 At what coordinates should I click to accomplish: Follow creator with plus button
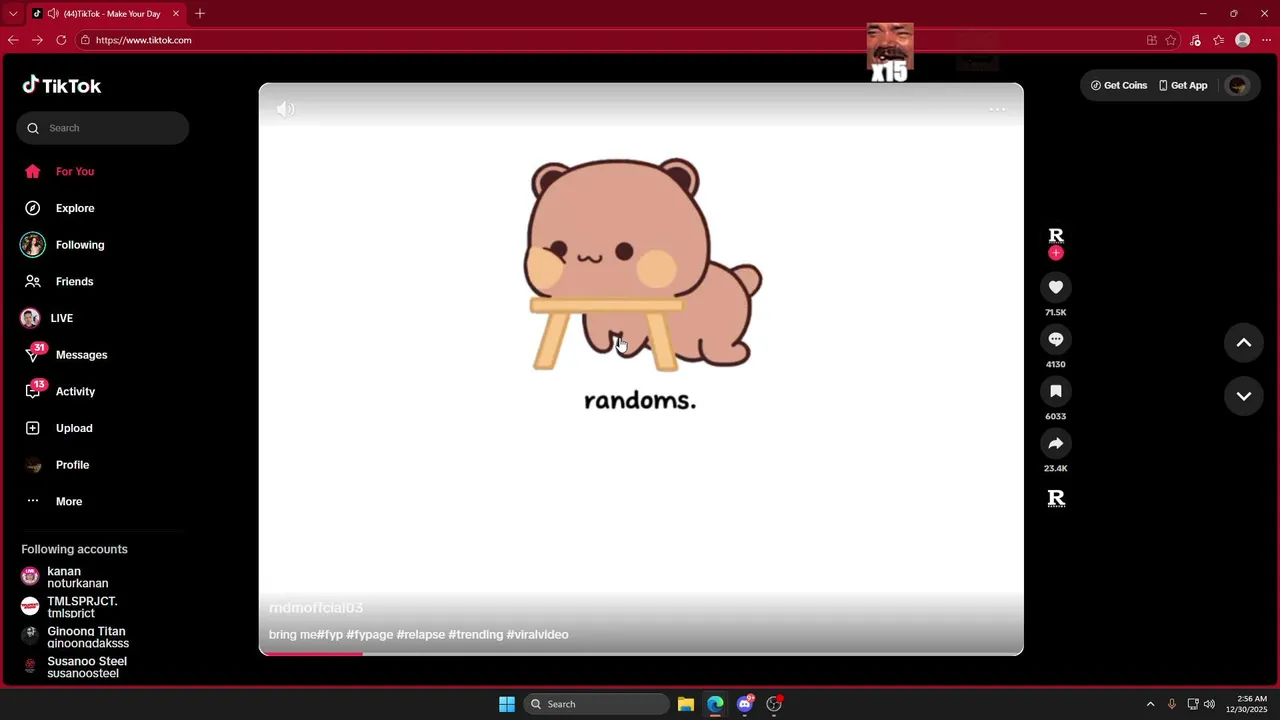pyautogui.click(x=1056, y=253)
